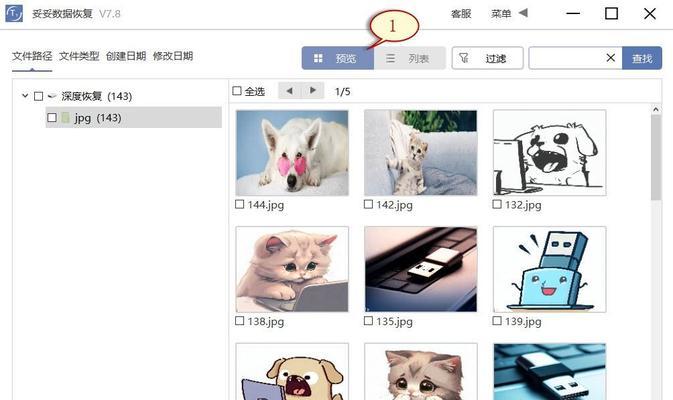Select the jpg (143) tree item

[x=133, y=117]
